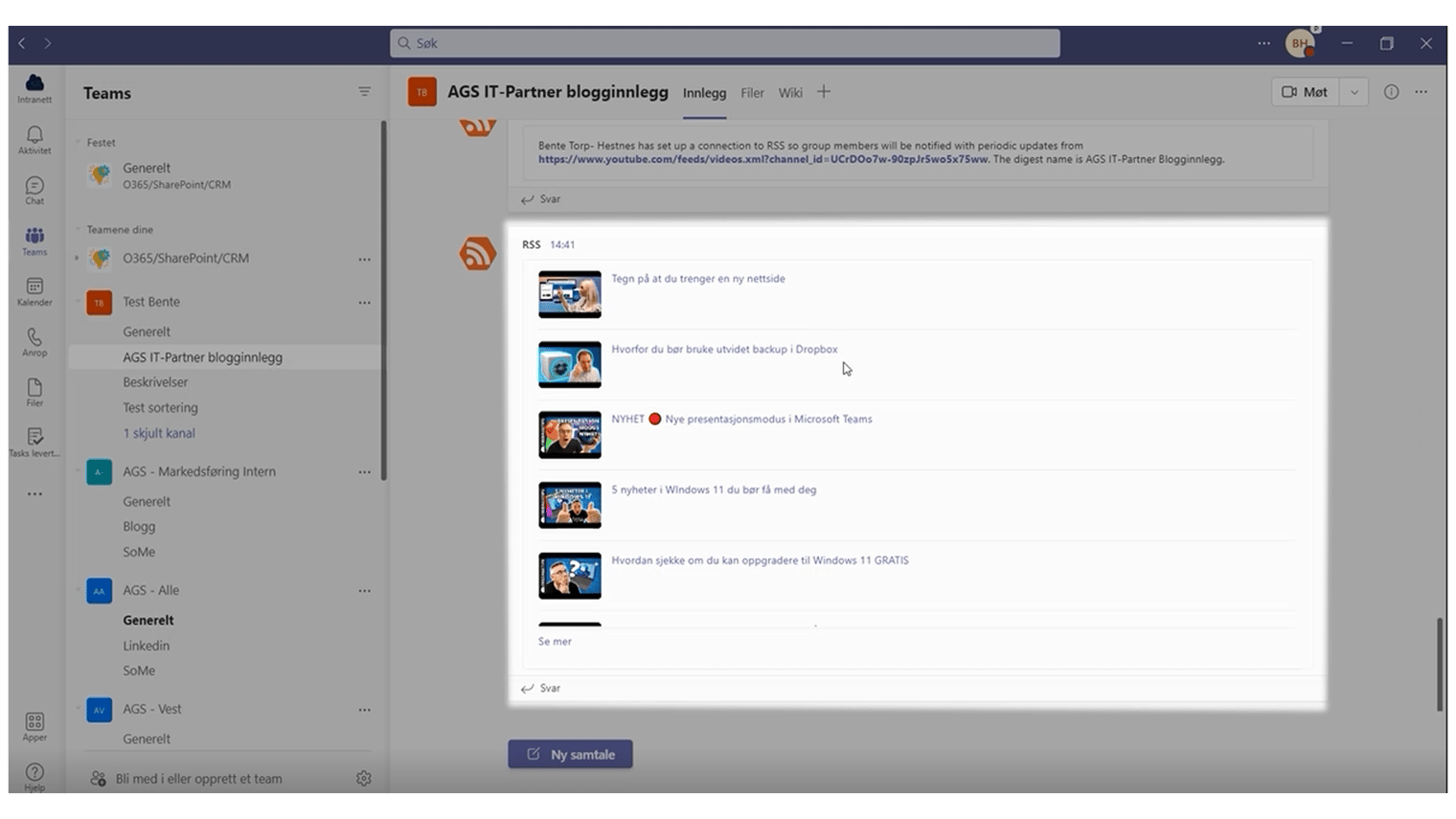
Task: Switch to the Wiki tab
Action: pyautogui.click(x=789, y=92)
